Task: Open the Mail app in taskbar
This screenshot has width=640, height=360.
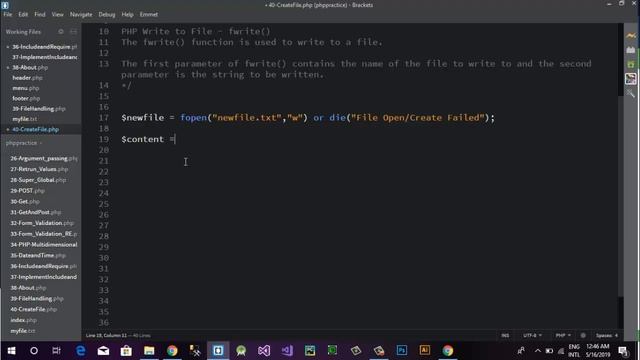Action: [x=103, y=351]
